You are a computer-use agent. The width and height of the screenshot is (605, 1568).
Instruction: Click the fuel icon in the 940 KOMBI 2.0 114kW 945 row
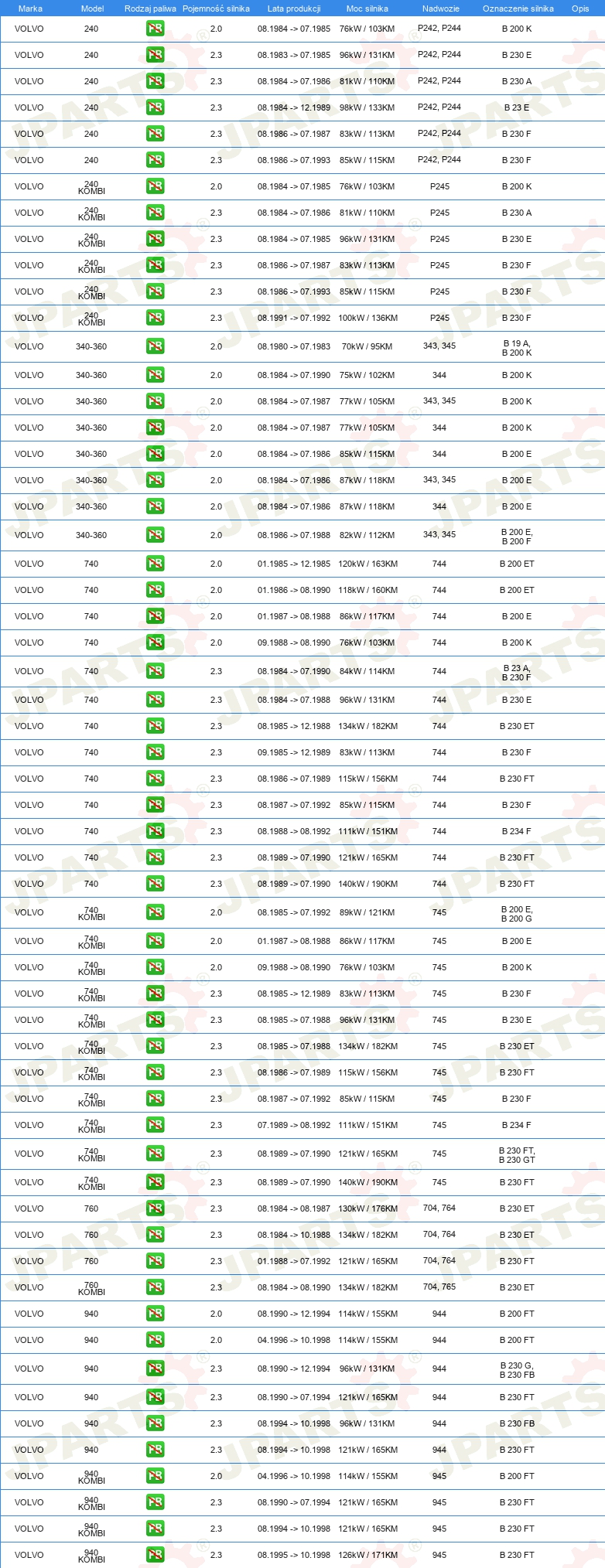pyautogui.click(x=155, y=1476)
